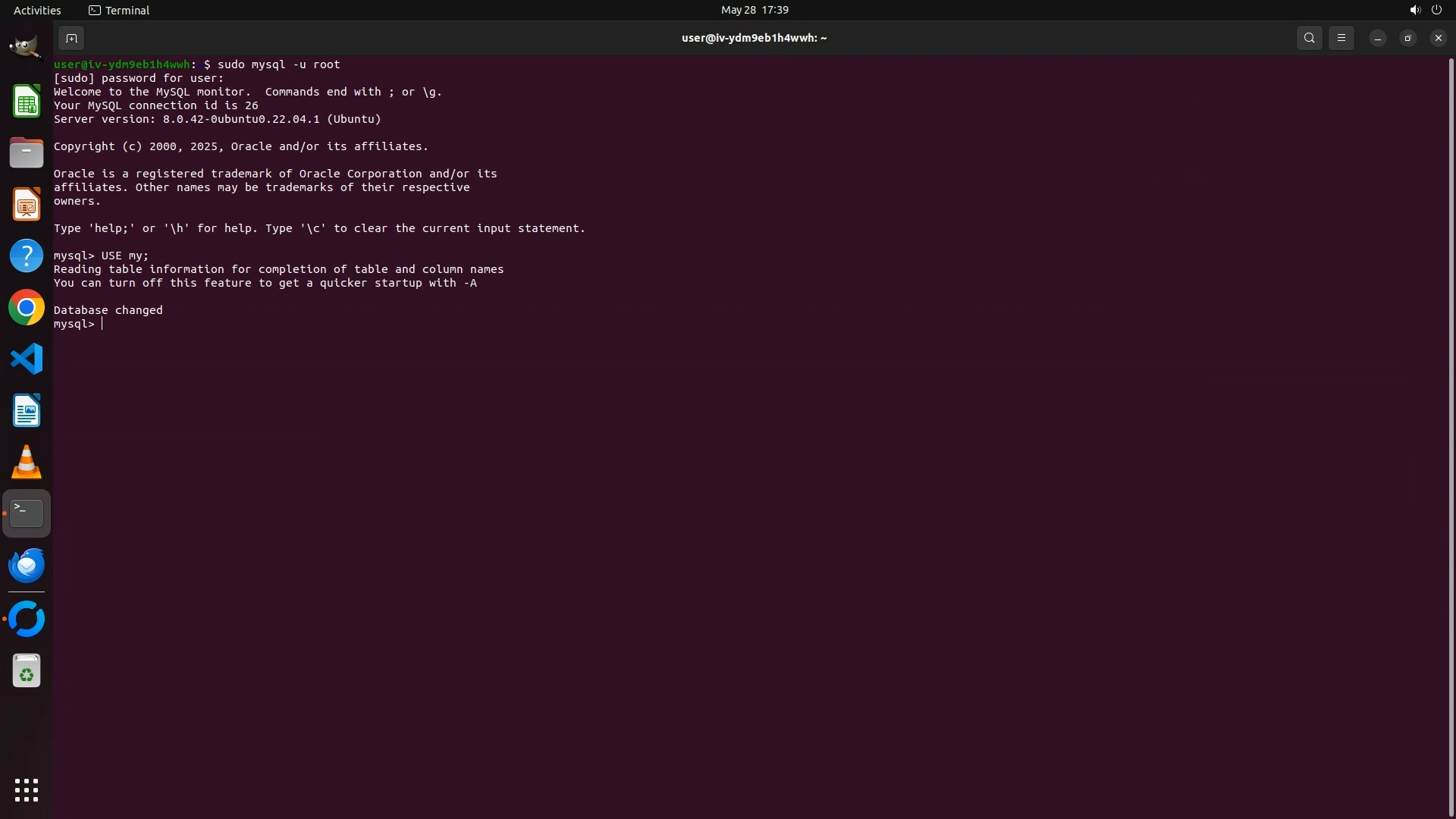This screenshot has height=819, width=1456.
Task: Launch LibreOffice Impress from dock
Action: [x=27, y=205]
